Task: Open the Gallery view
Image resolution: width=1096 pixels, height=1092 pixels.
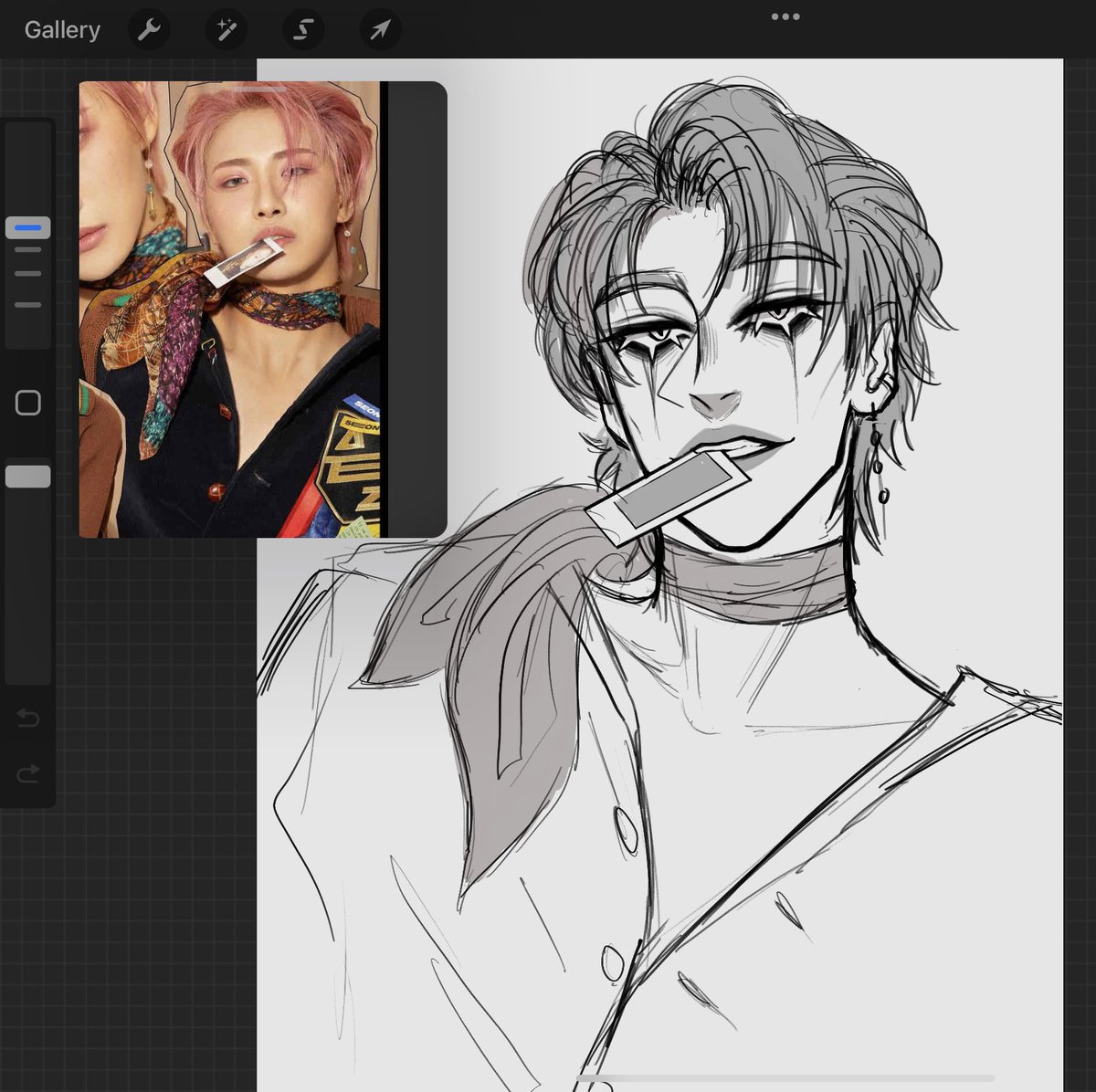Action: [x=62, y=30]
